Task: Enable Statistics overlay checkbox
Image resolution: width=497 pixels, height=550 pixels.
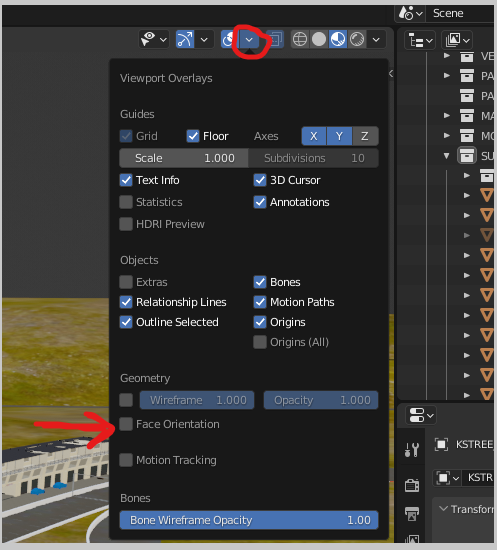Action: (126, 202)
